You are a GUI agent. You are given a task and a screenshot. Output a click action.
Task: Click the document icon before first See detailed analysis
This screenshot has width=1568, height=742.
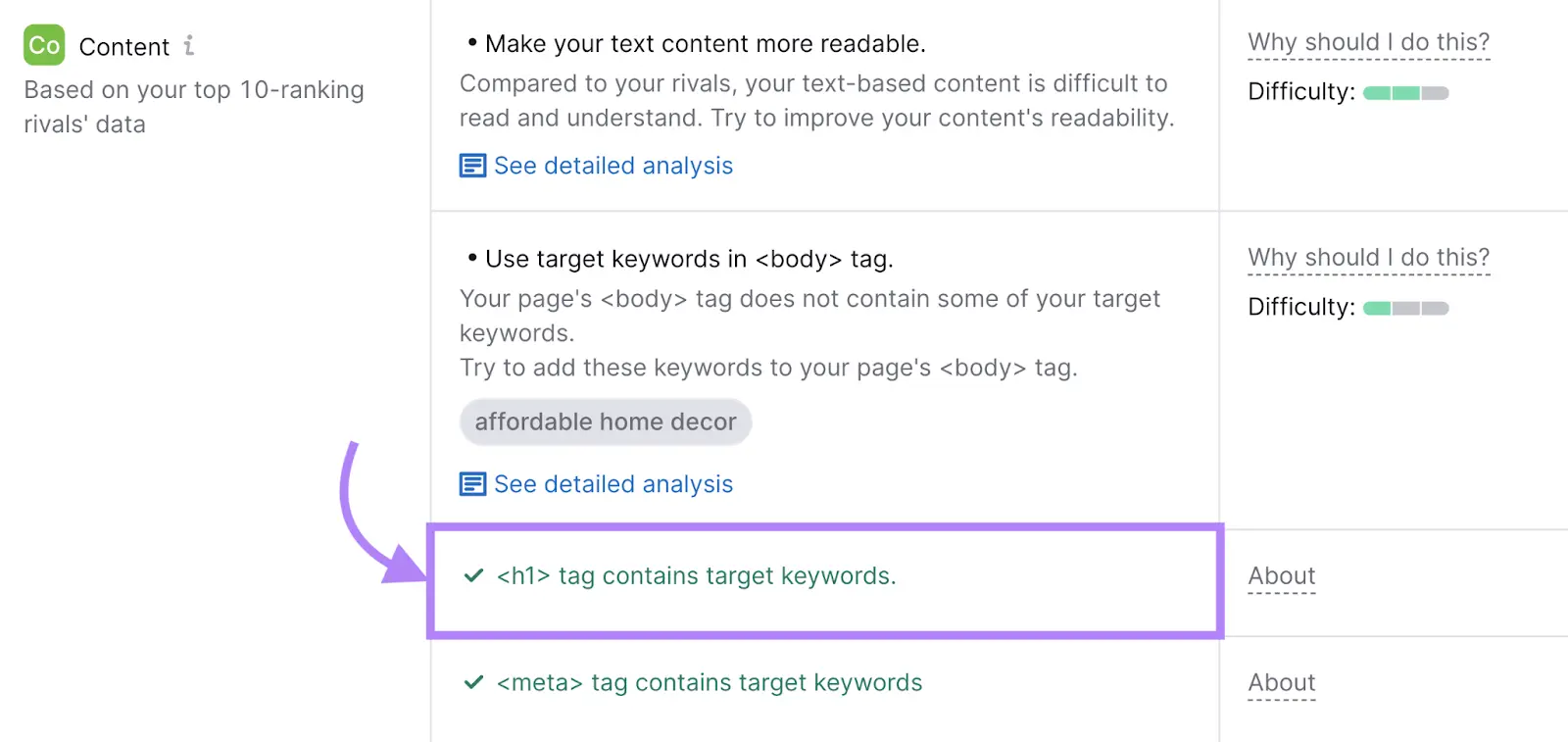pos(471,165)
